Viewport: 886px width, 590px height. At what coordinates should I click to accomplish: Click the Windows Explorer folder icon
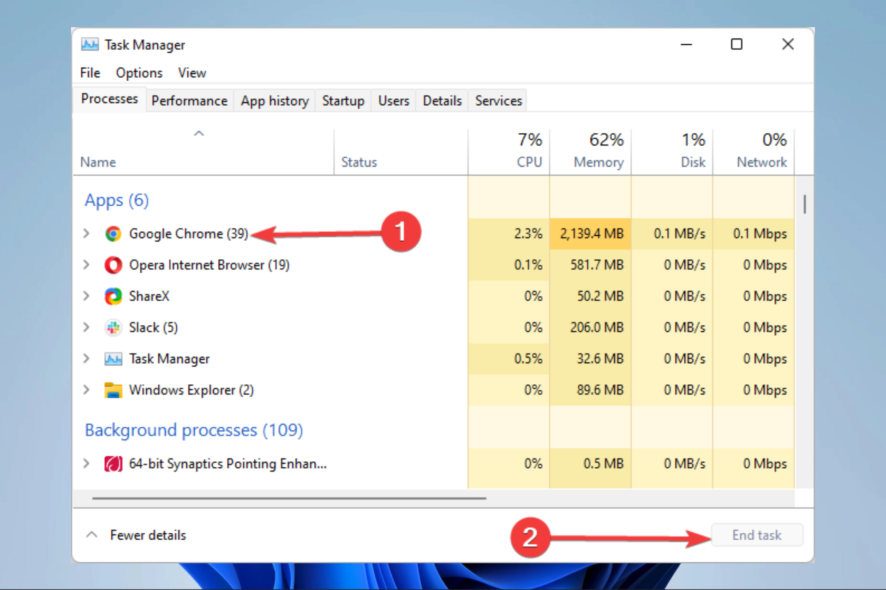[x=113, y=390]
